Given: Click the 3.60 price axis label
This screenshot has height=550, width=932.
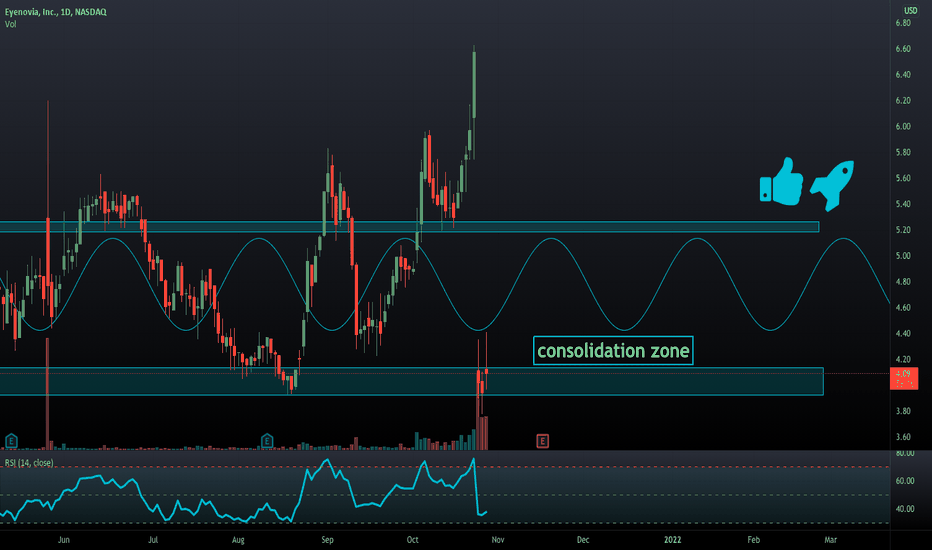Looking at the screenshot, I should click(903, 437).
